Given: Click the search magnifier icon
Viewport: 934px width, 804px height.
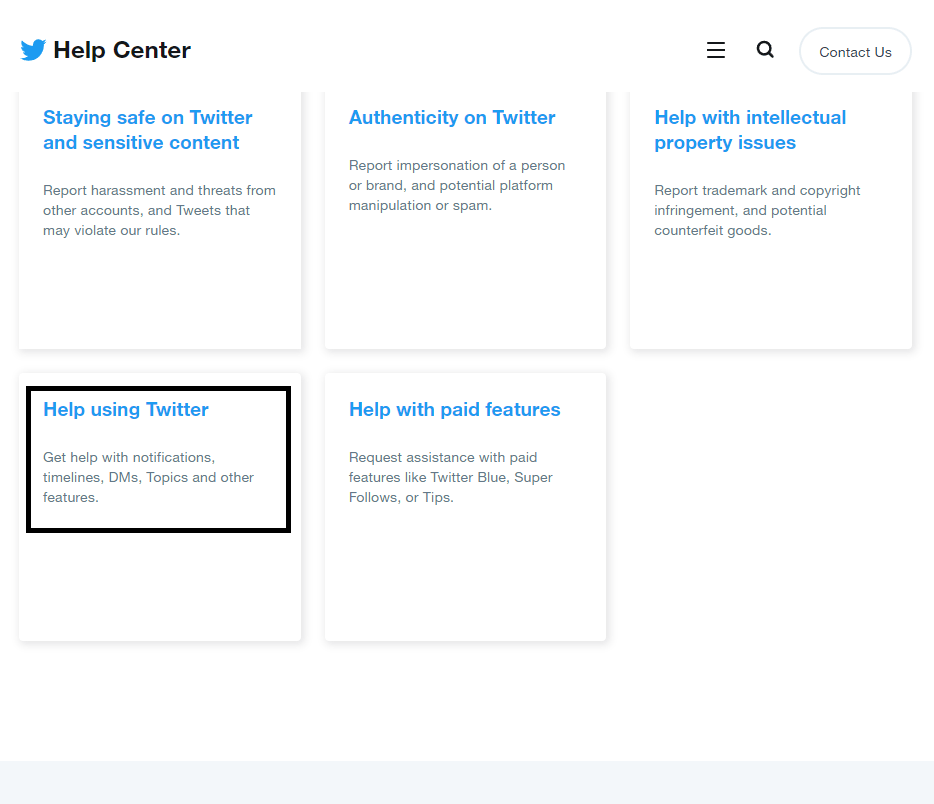Looking at the screenshot, I should pos(765,49).
